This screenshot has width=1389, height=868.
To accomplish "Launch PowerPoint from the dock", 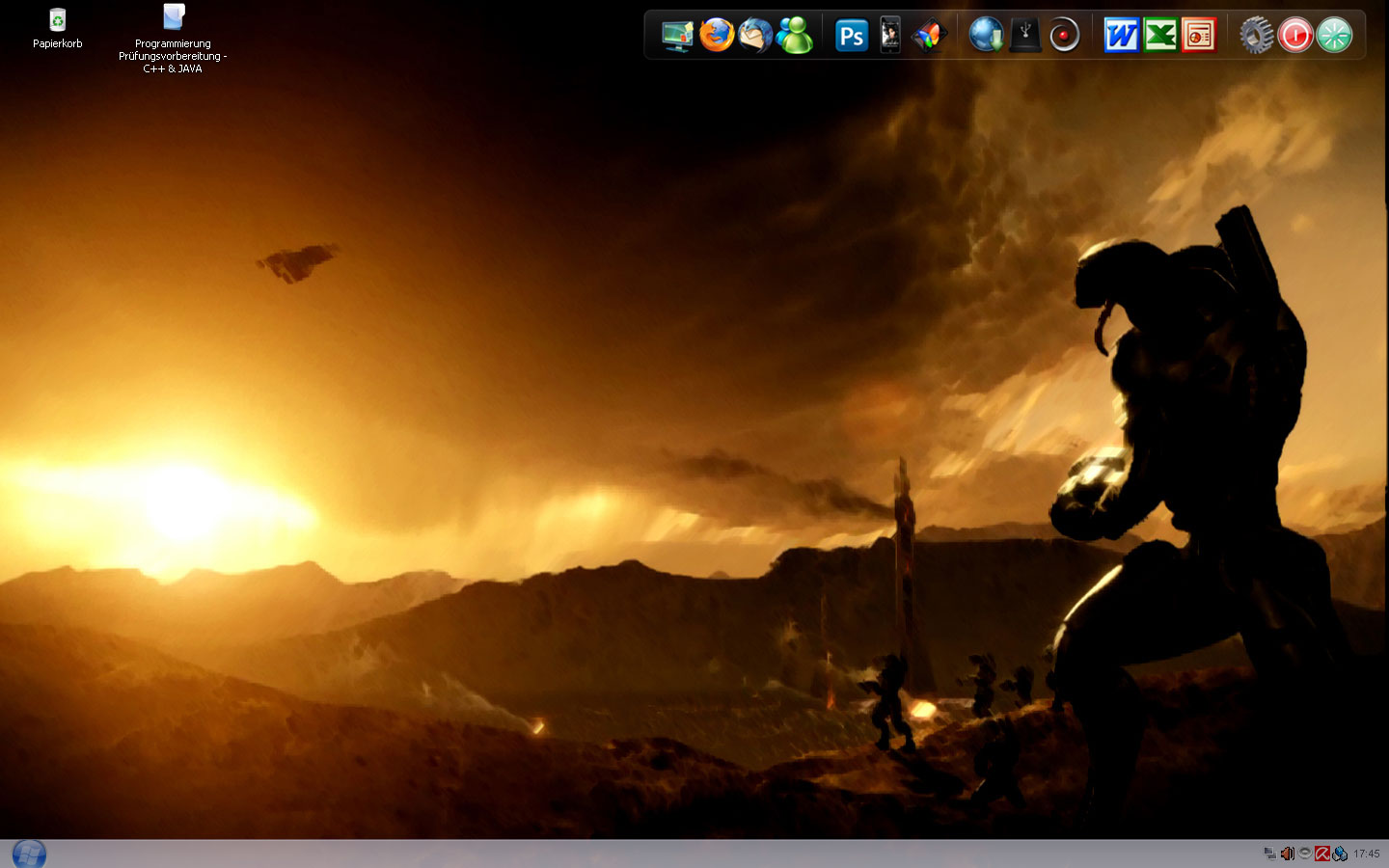I will [x=1199, y=36].
